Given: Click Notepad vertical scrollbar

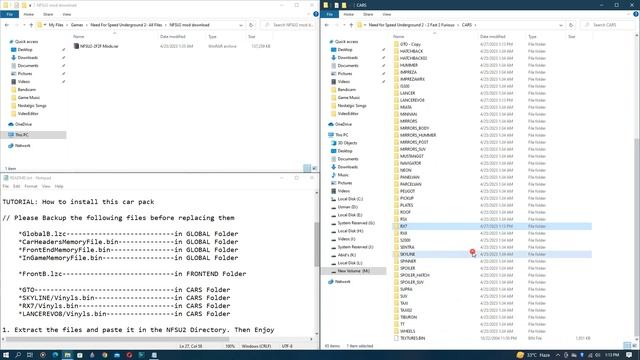Looking at the screenshot, I should [x=316, y=244].
